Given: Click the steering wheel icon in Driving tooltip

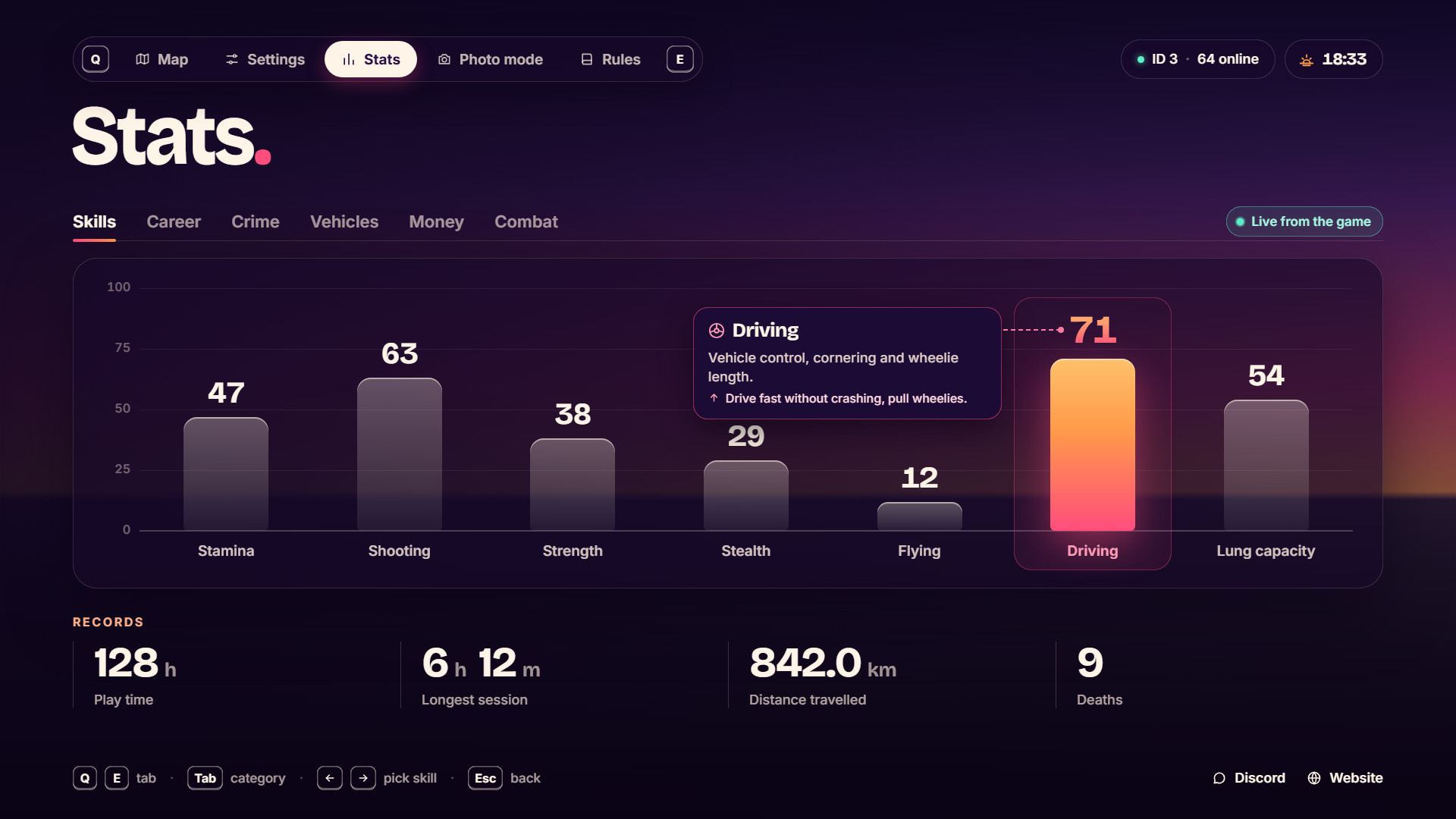Looking at the screenshot, I should pyautogui.click(x=717, y=331).
